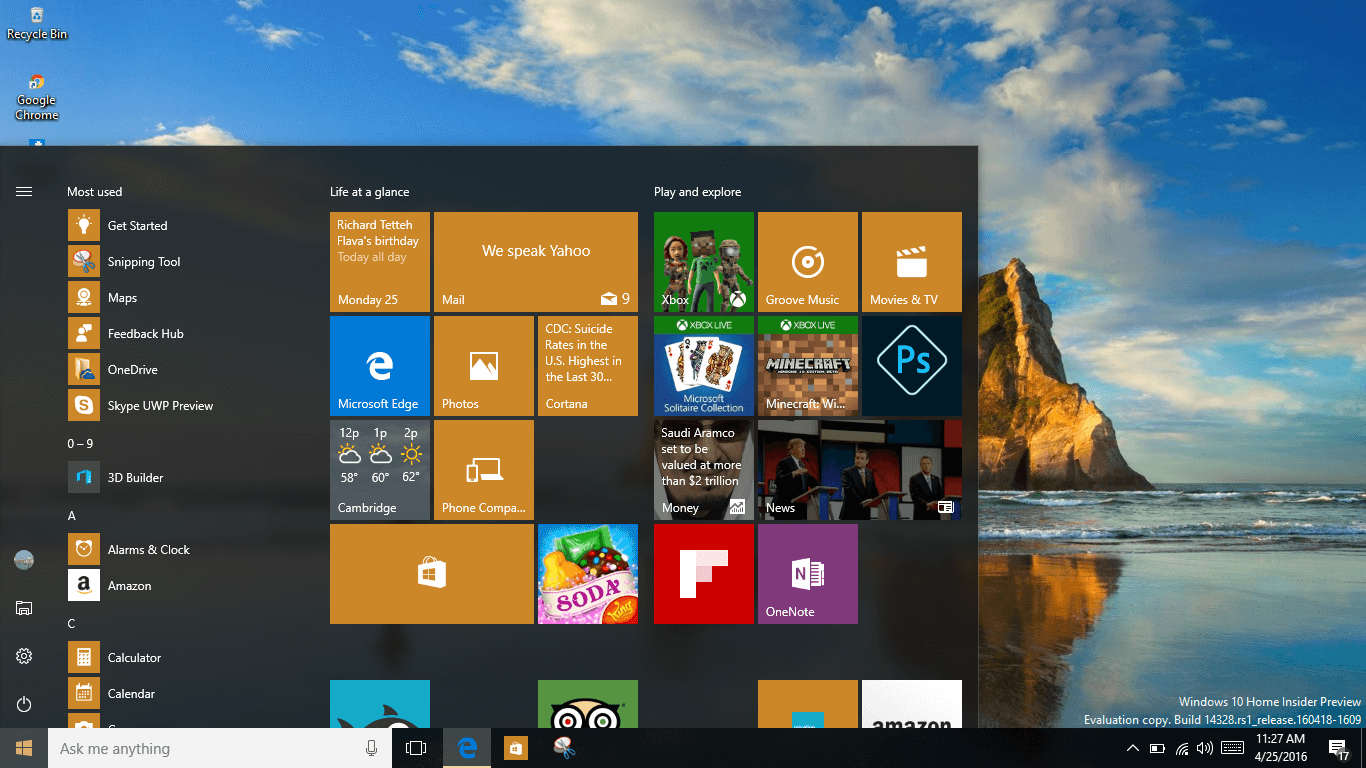Launch the OneNote tile
This screenshot has width=1366, height=768.
(x=808, y=574)
